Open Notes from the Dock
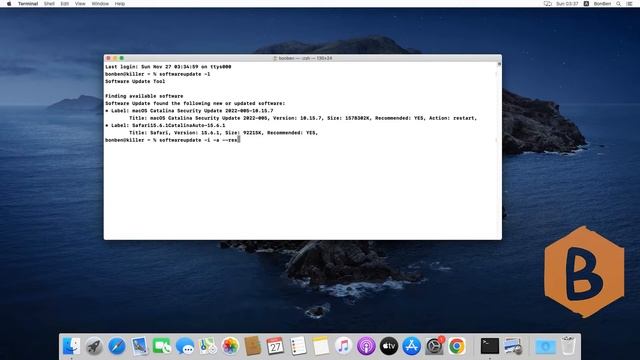 [321, 346]
